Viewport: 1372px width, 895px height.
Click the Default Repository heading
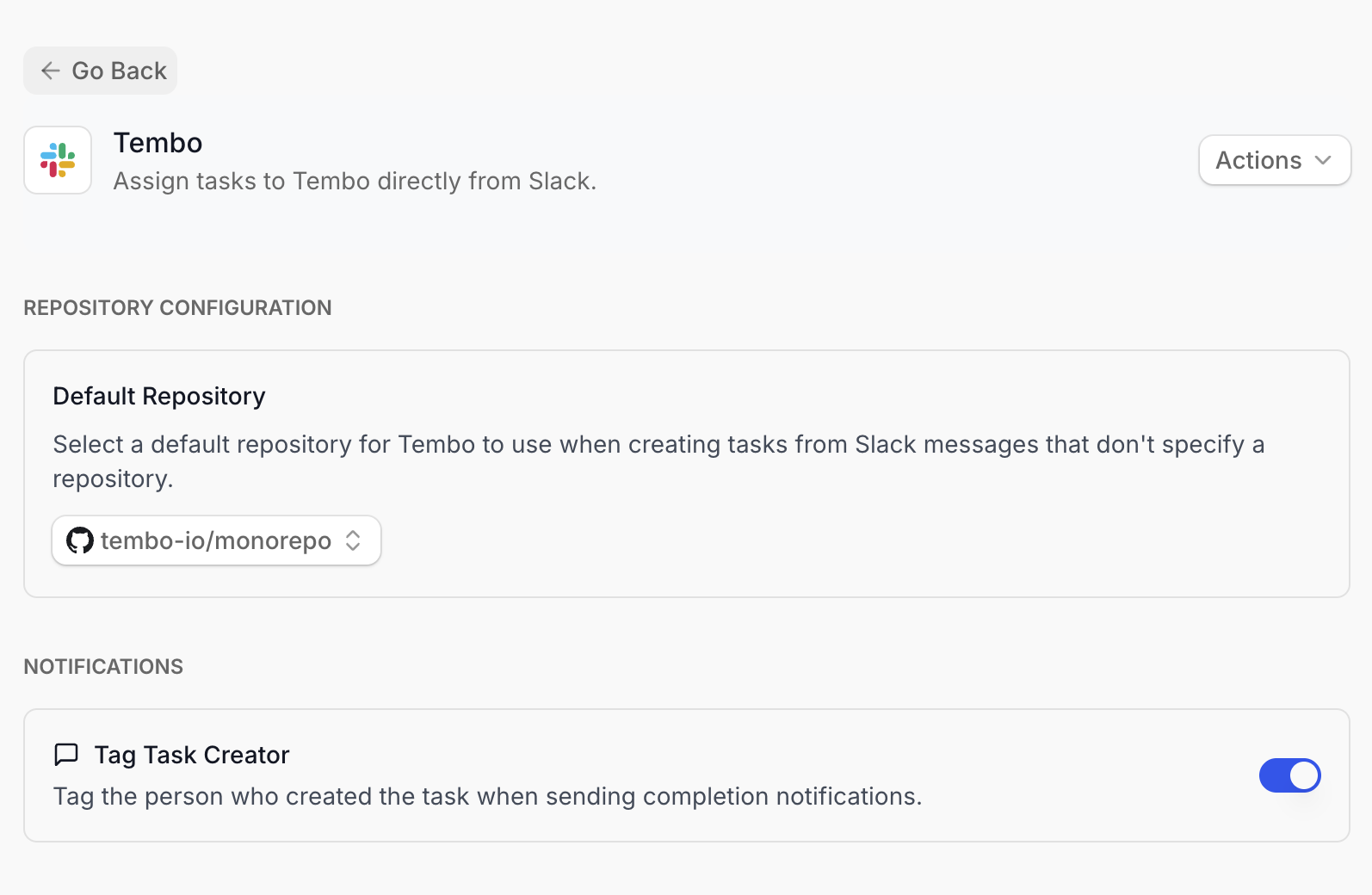click(159, 396)
